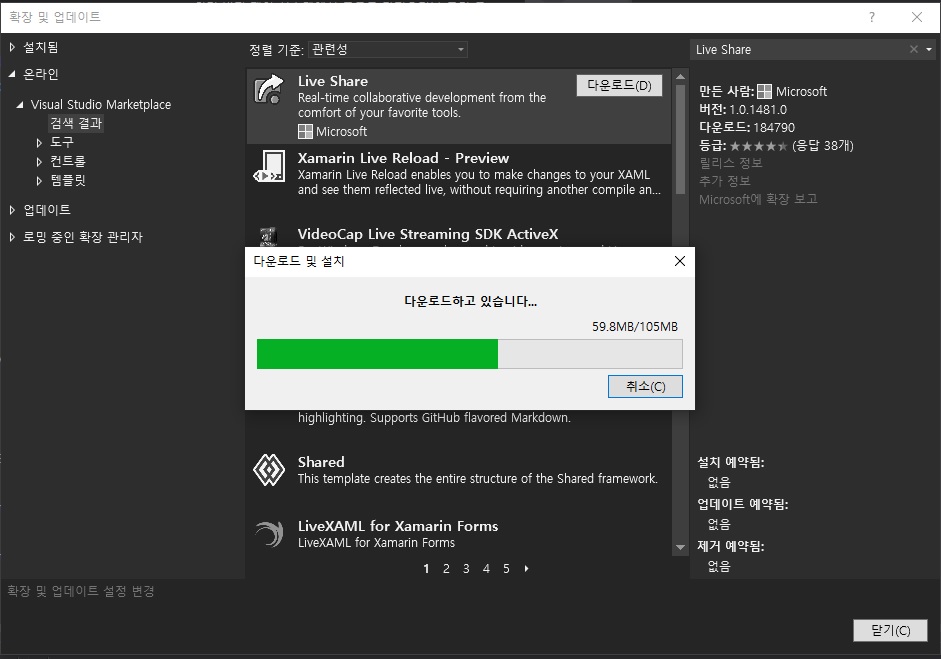Open 확장 및 업데이트 설정 변경 link

(81, 591)
